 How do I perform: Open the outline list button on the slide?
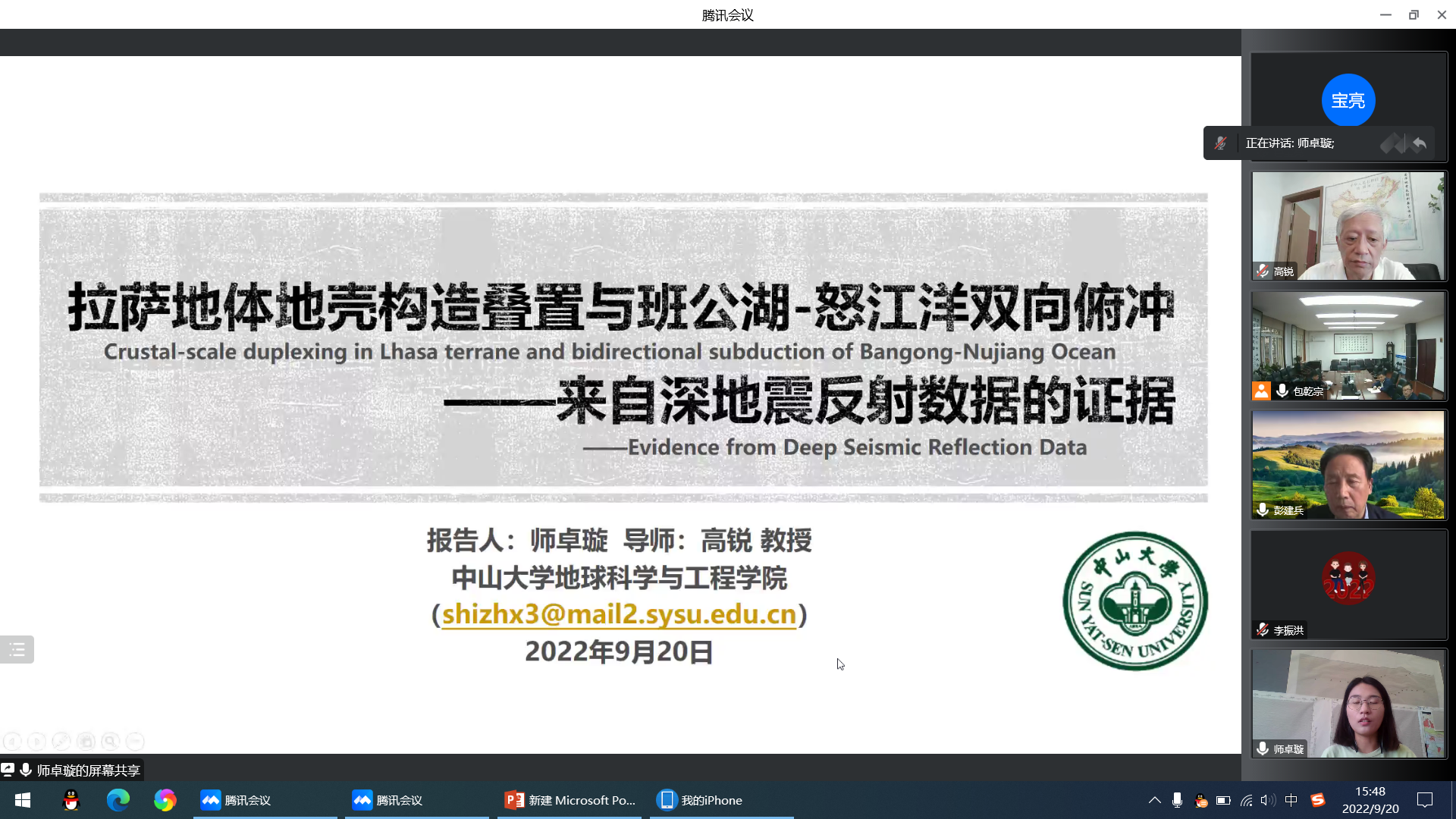coord(17,650)
